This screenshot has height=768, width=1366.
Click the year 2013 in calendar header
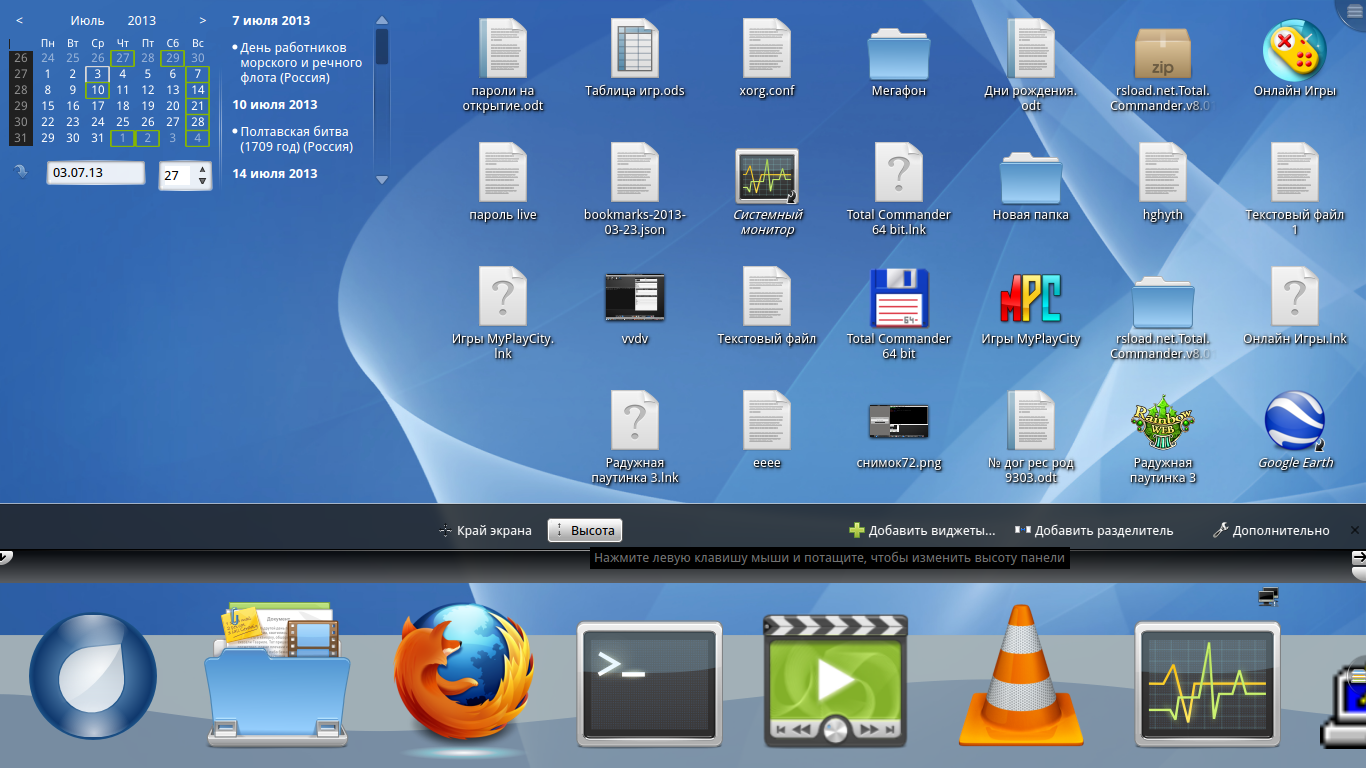point(142,20)
